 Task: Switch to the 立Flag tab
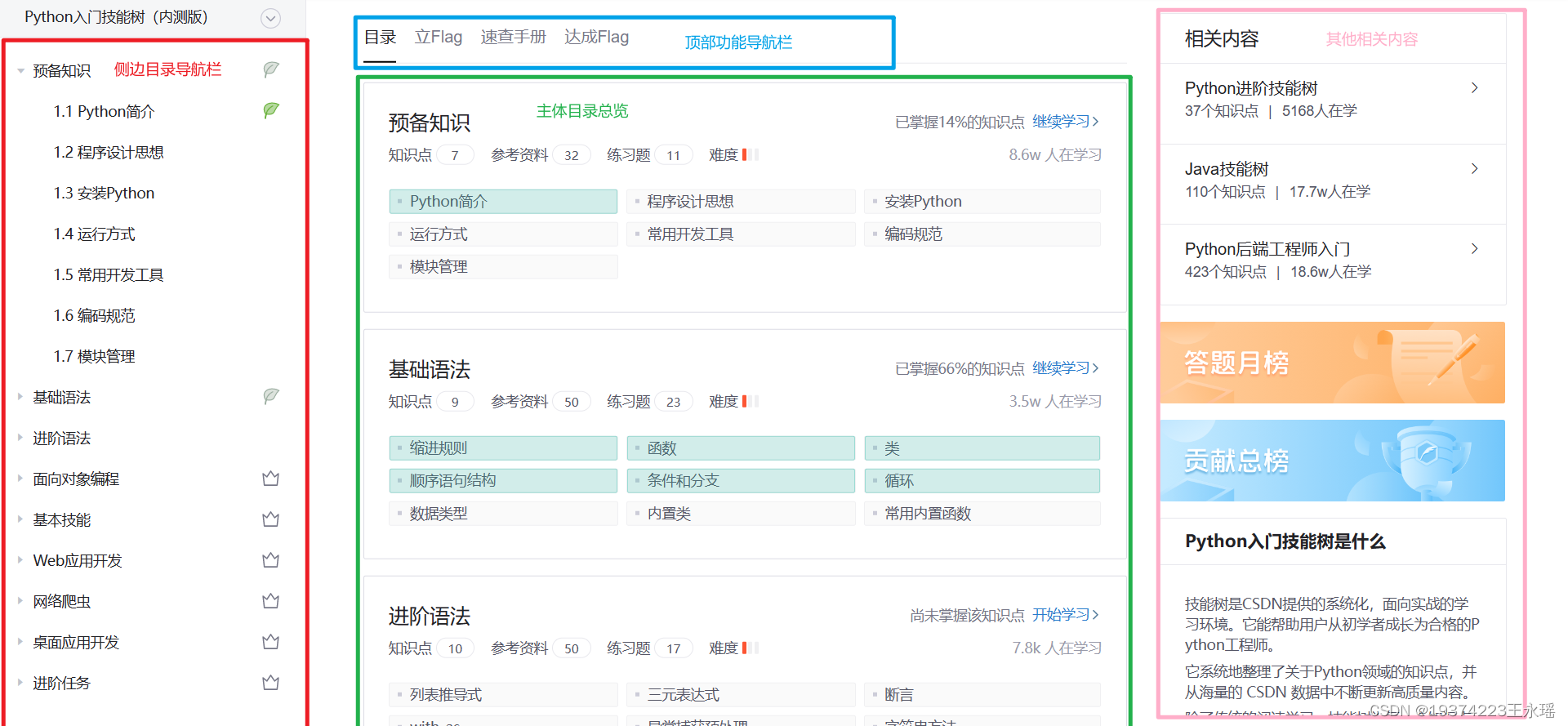pyautogui.click(x=439, y=38)
